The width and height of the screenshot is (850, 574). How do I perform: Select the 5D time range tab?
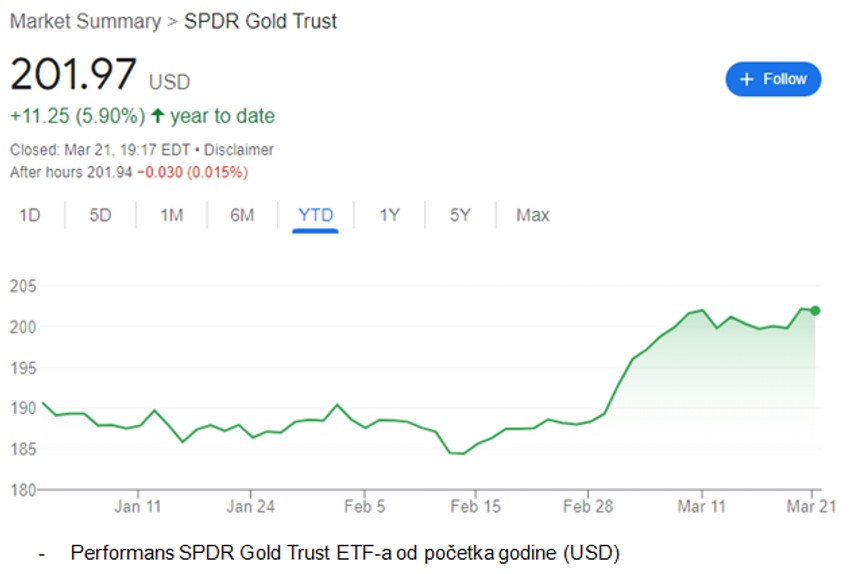point(100,215)
